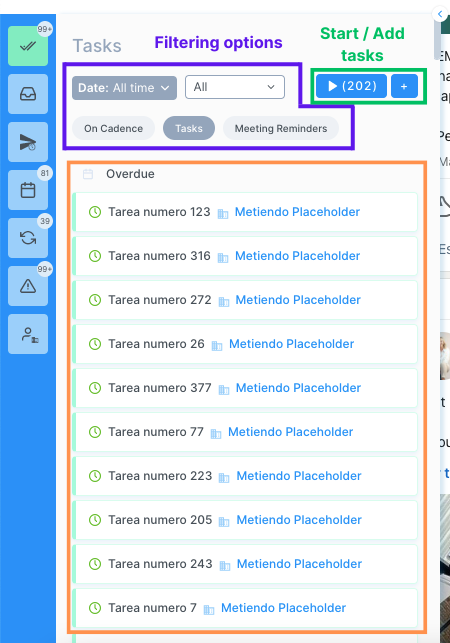Toggle the On Cadence filter chip
The height and width of the screenshot is (643, 450).
click(113, 128)
